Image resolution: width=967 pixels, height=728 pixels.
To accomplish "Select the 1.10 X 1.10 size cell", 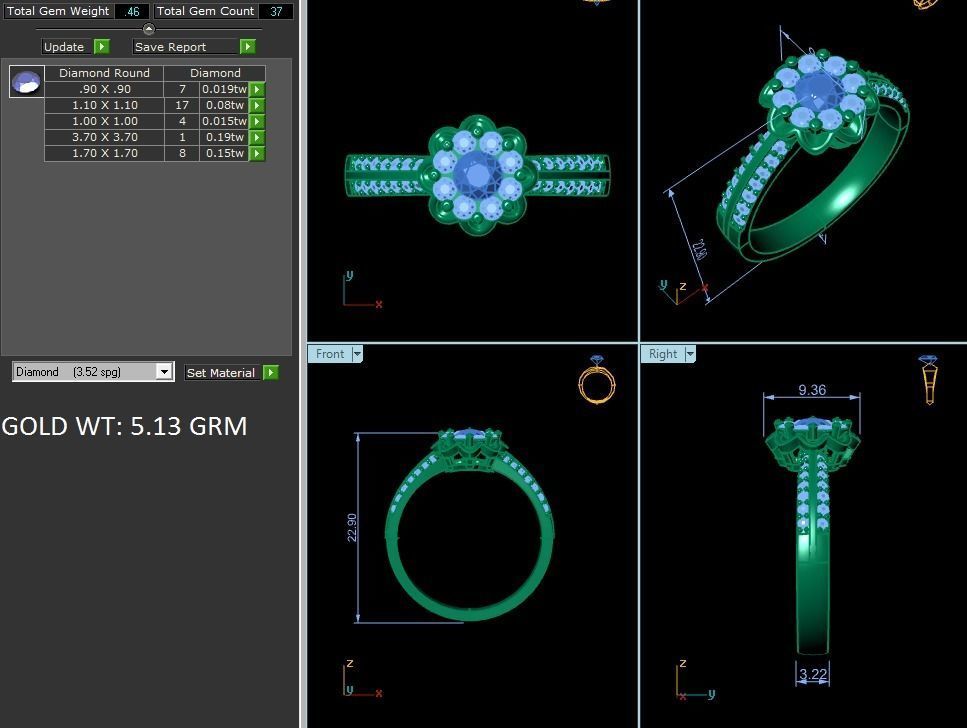I will pos(104,105).
